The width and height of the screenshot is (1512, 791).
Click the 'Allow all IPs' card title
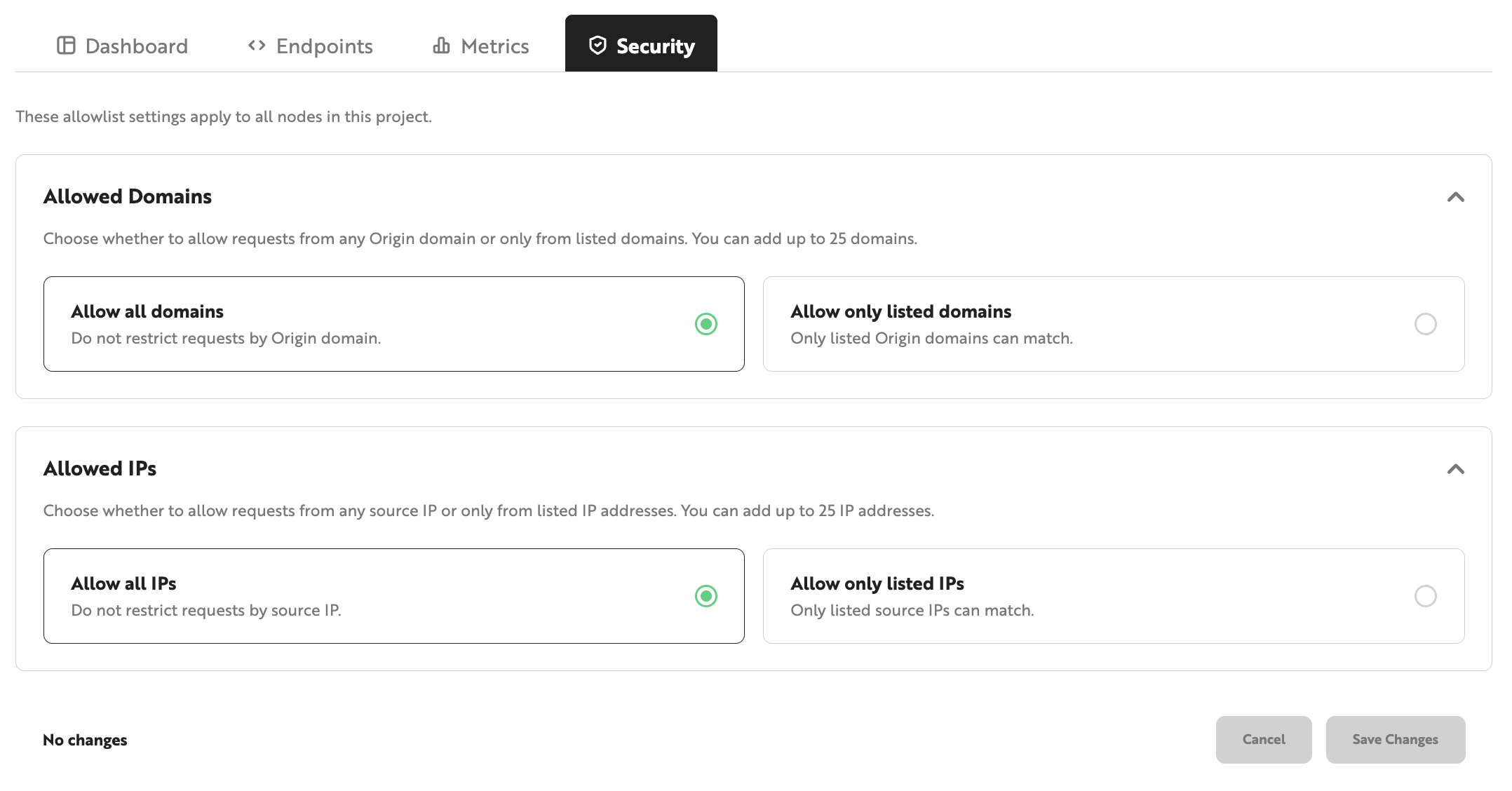coord(123,583)
